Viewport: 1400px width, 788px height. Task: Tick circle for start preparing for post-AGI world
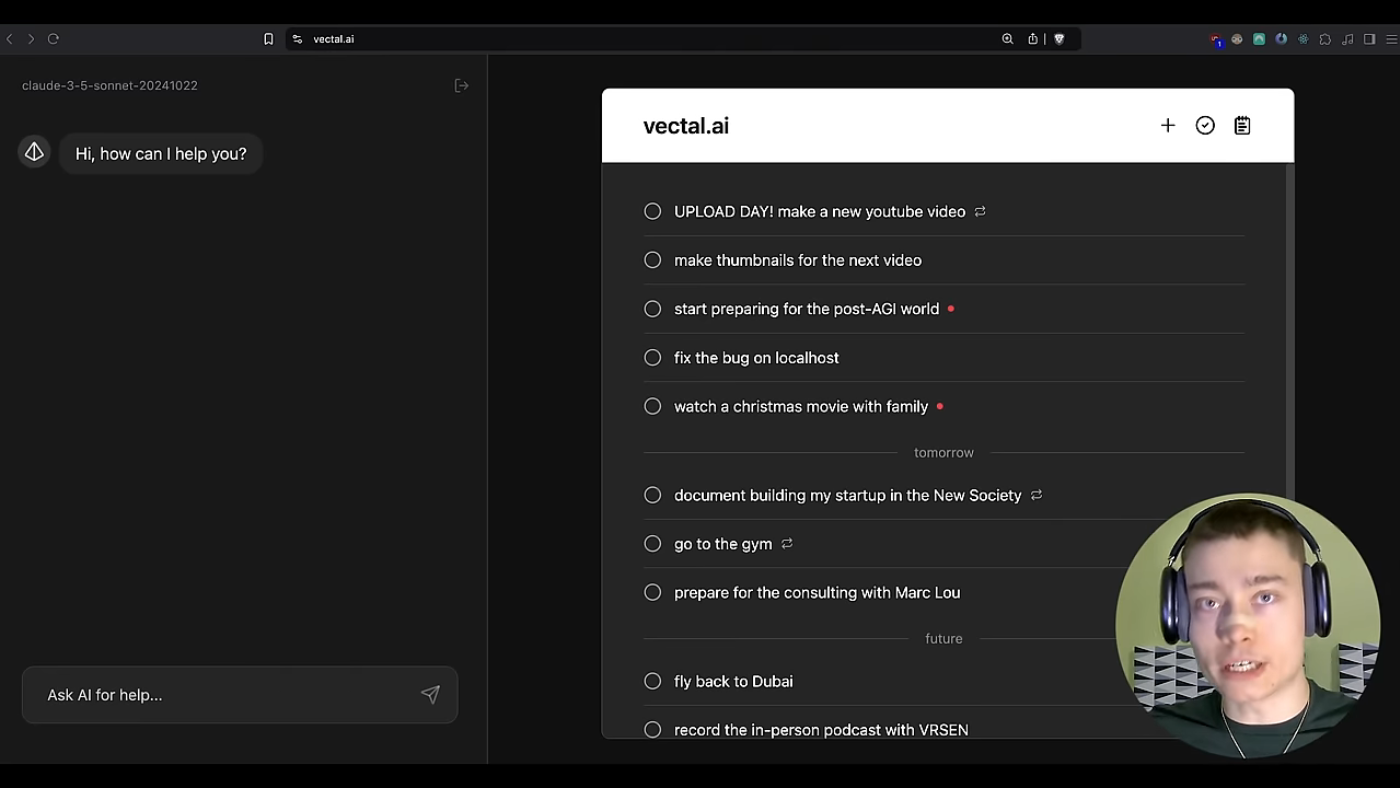tap(653, 309)
